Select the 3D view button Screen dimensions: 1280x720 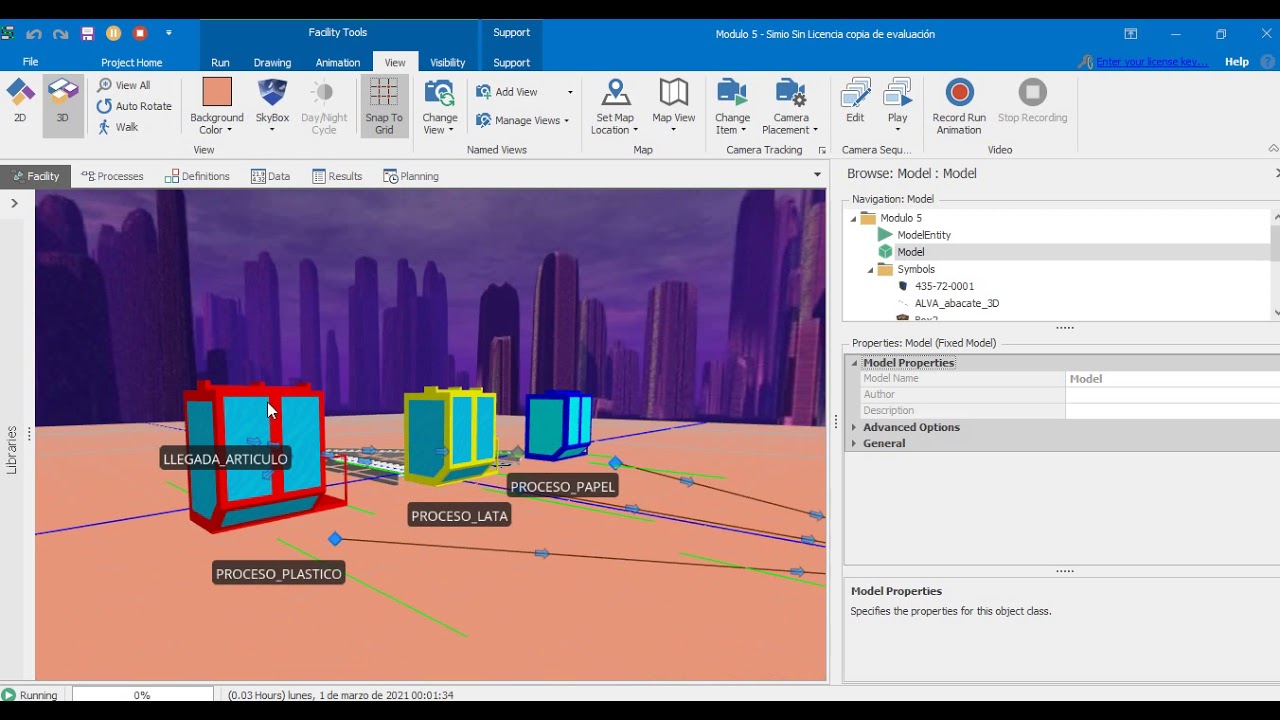click(x=62, y=105)
